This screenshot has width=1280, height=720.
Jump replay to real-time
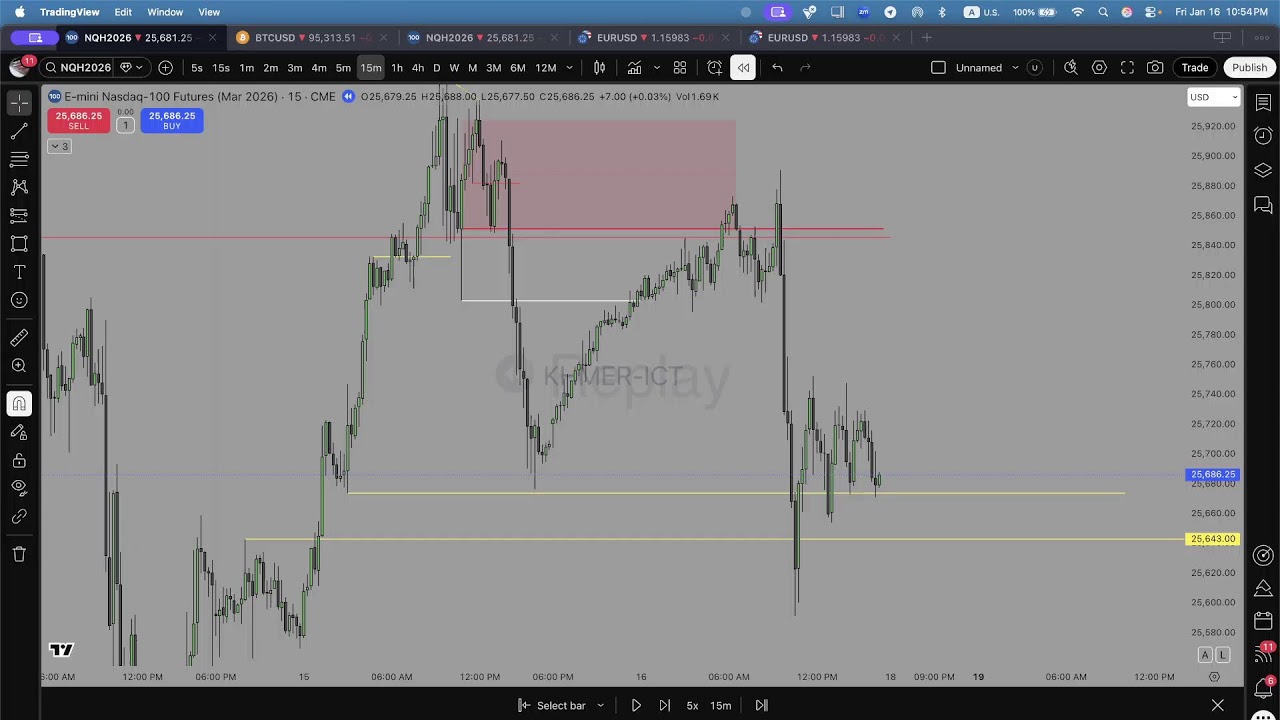point(761,705)
